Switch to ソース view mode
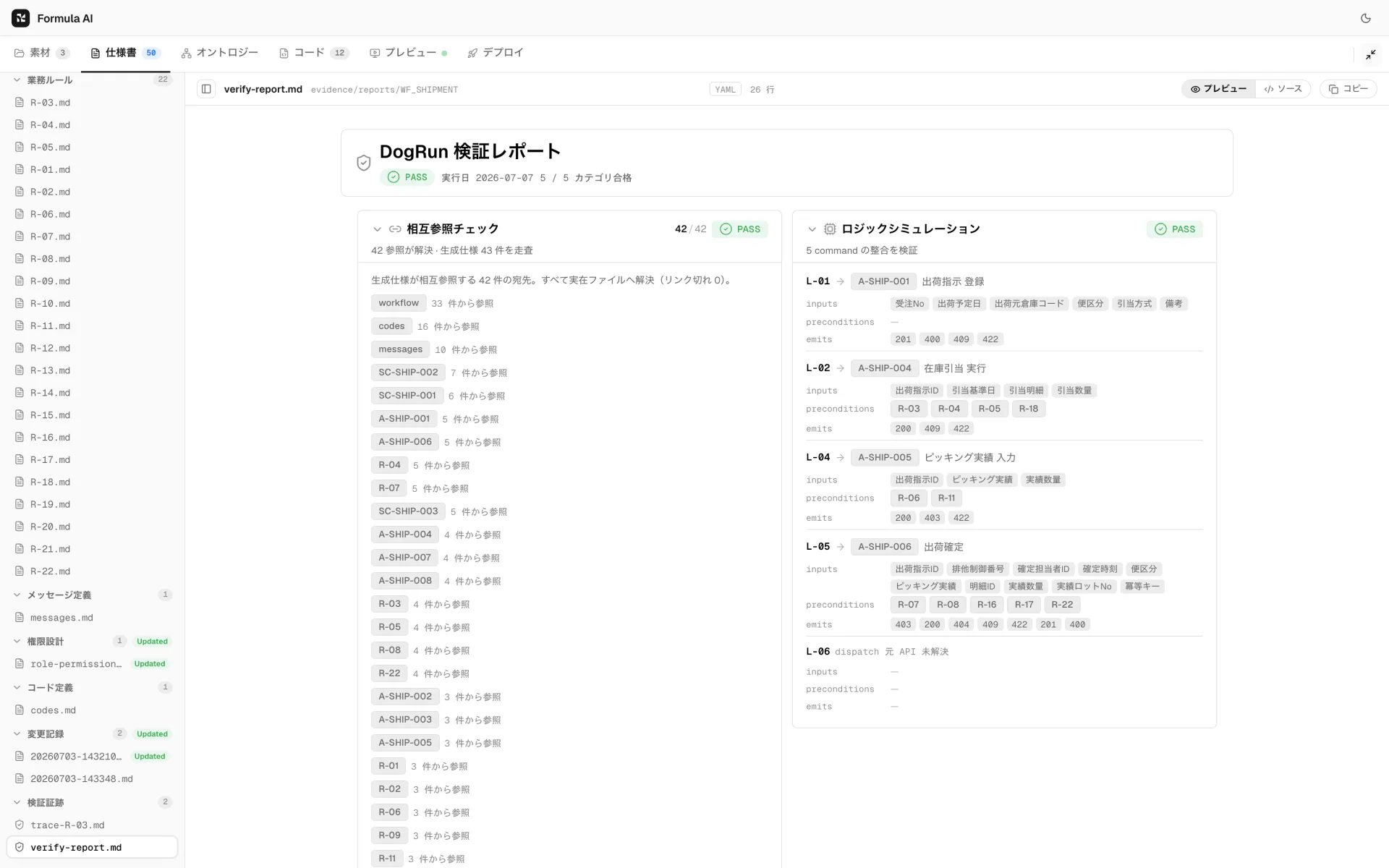Image resolution: width=1389 pixels, height=868 pixels. 1283,89
